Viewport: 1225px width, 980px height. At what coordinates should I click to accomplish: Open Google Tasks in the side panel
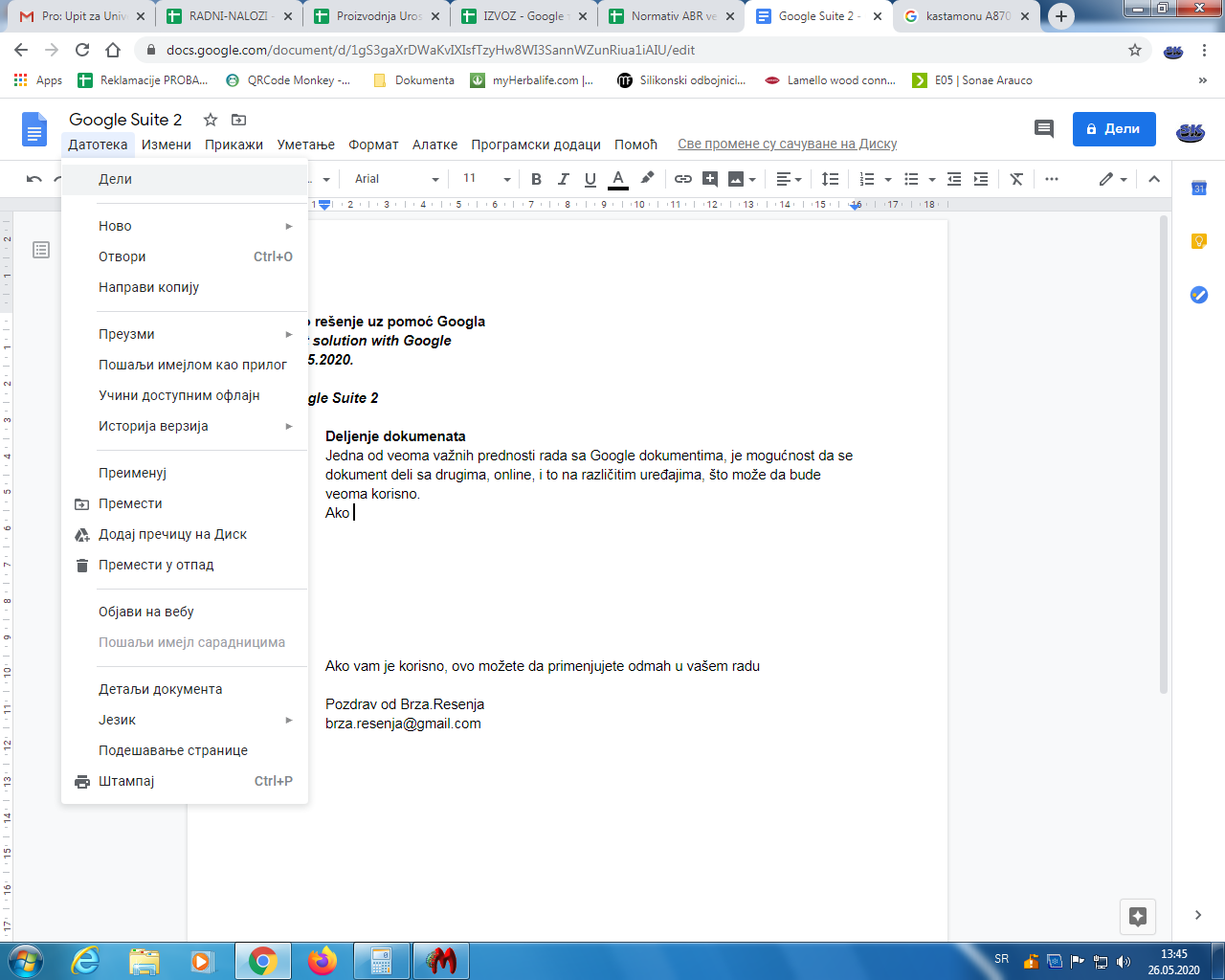click(x=1198, y=295)
